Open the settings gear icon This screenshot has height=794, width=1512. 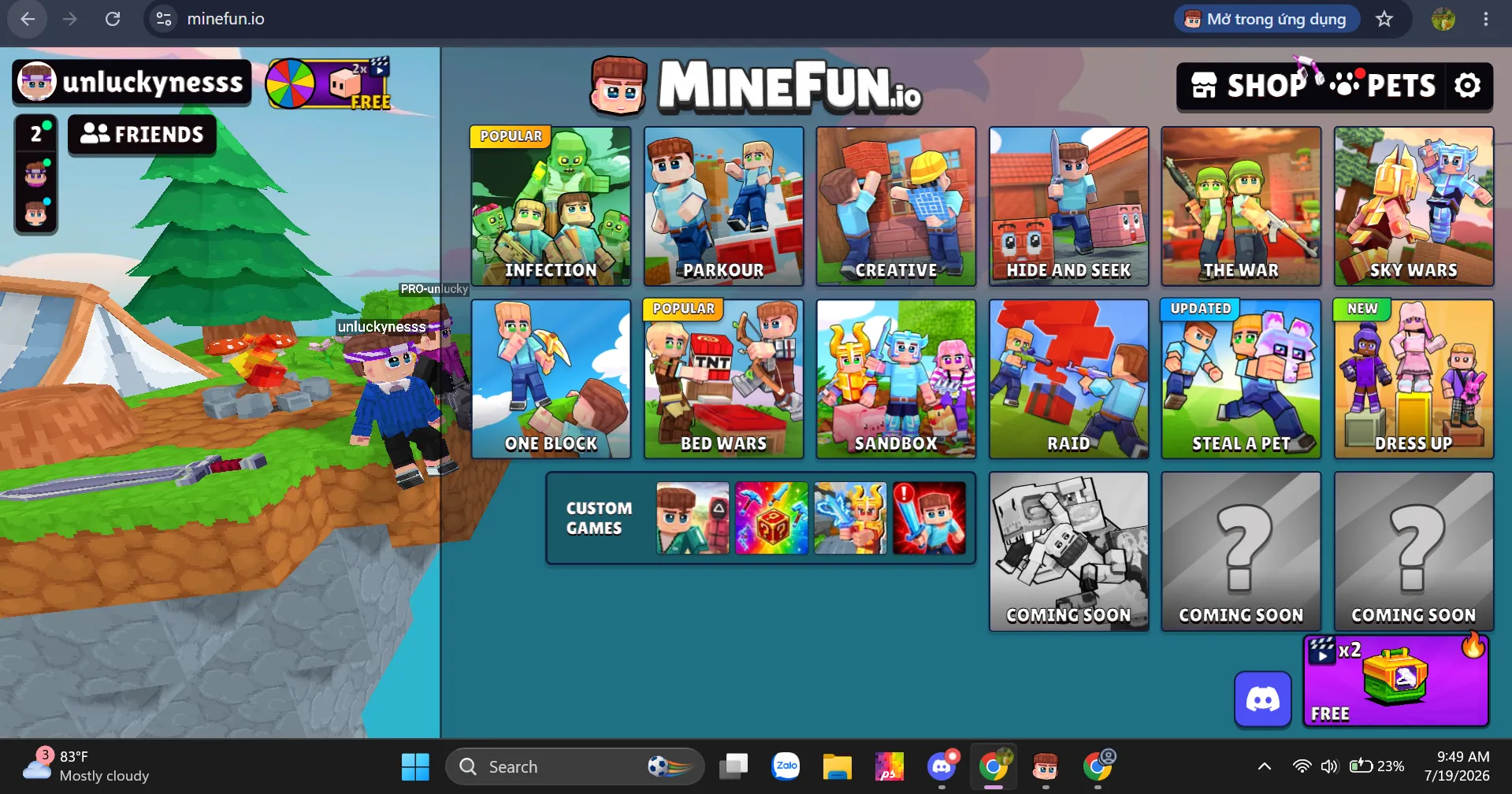[x=1468, y=85]
